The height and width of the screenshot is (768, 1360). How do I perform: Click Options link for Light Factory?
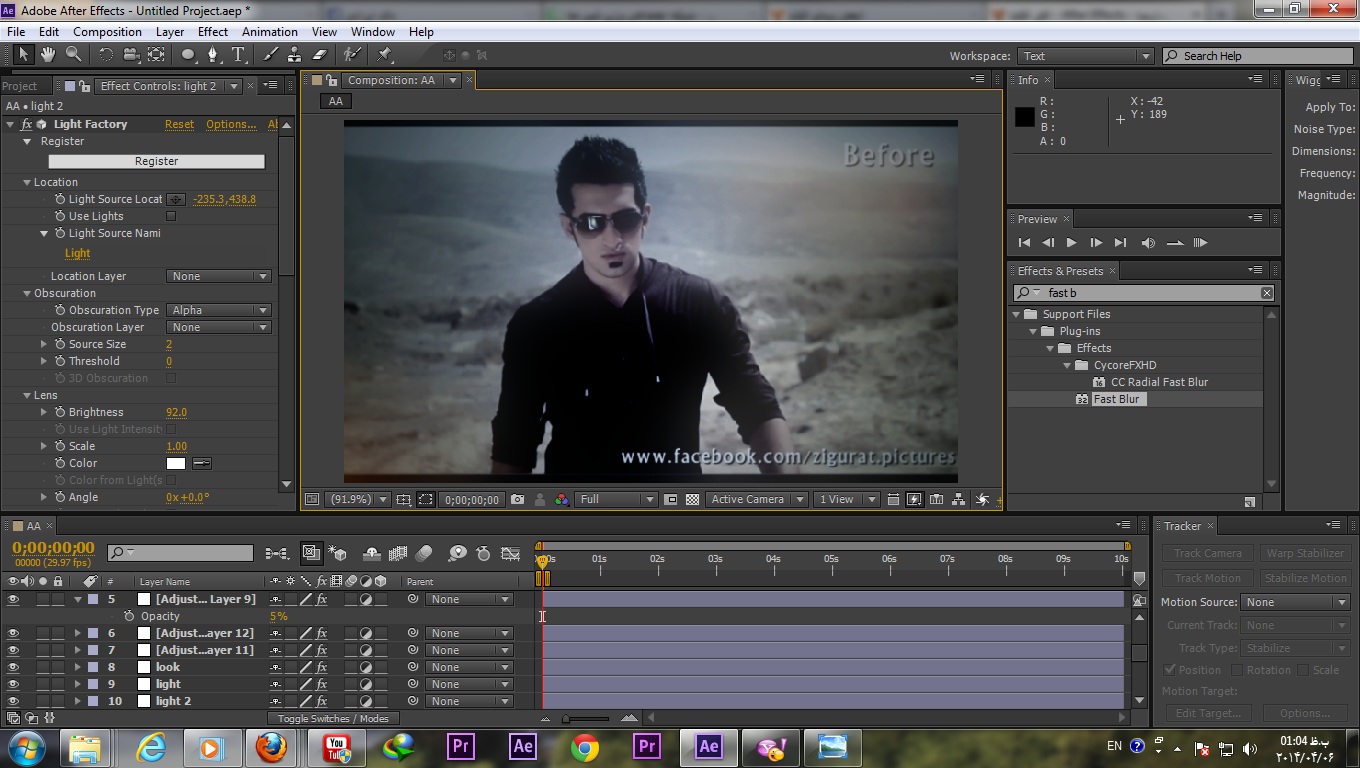click(x=231, y=124)
